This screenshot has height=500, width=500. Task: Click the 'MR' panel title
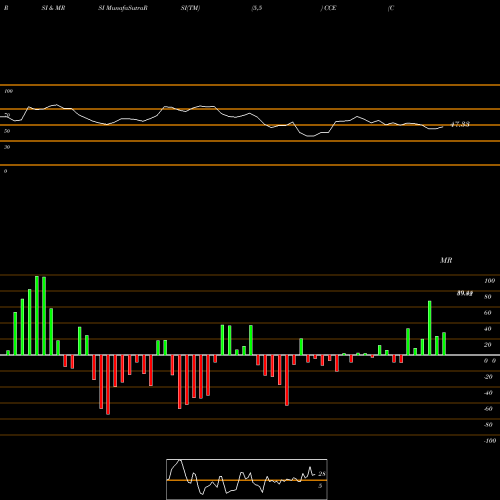(446, 260)
